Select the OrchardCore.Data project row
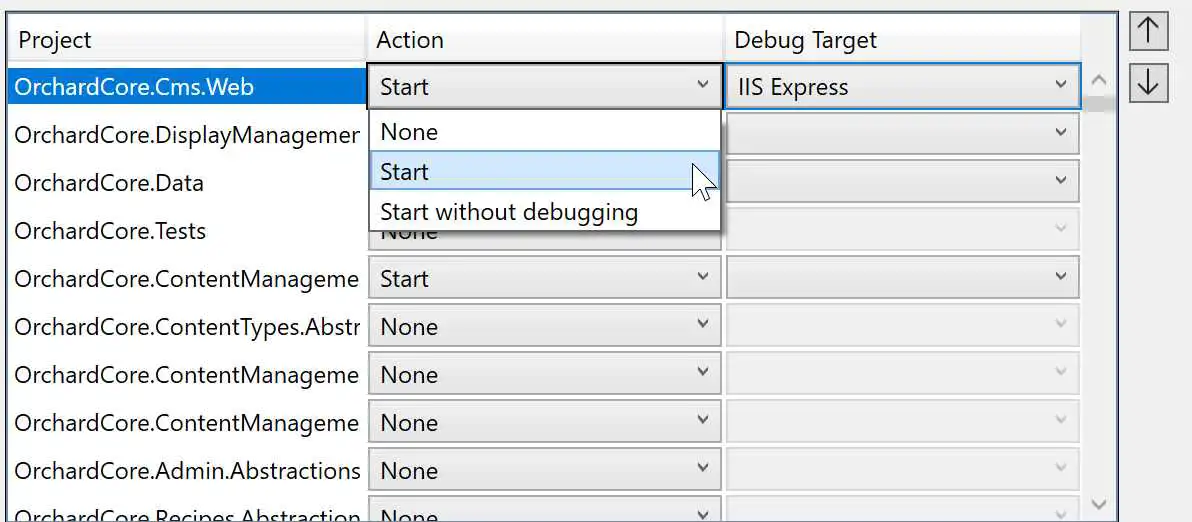Viewport: 1192px width, 522px height. tap(187, 182)
